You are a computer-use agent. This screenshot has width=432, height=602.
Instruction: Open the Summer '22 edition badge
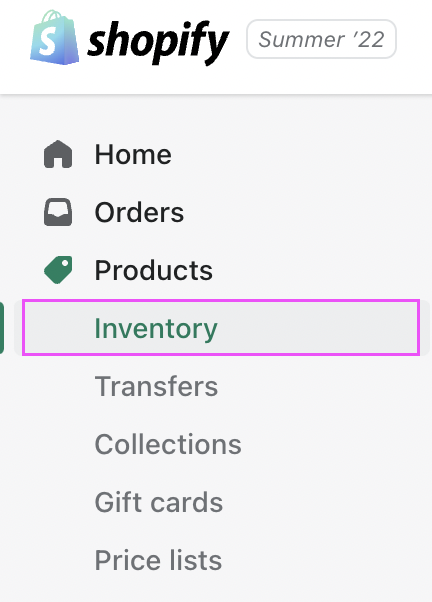click(x=321, y=39)
